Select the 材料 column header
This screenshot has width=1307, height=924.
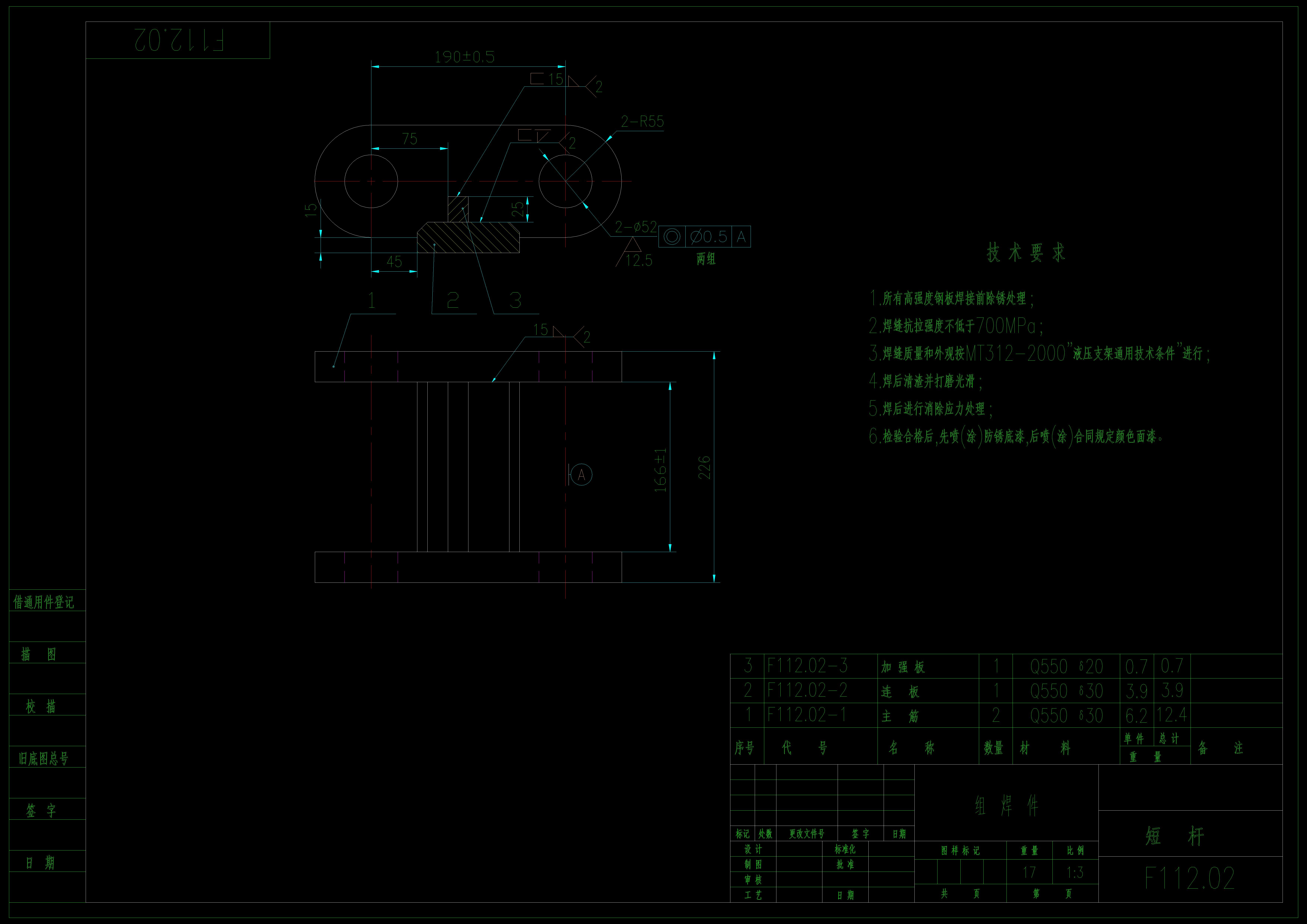pyautogui.click(x=1045, y=748)
